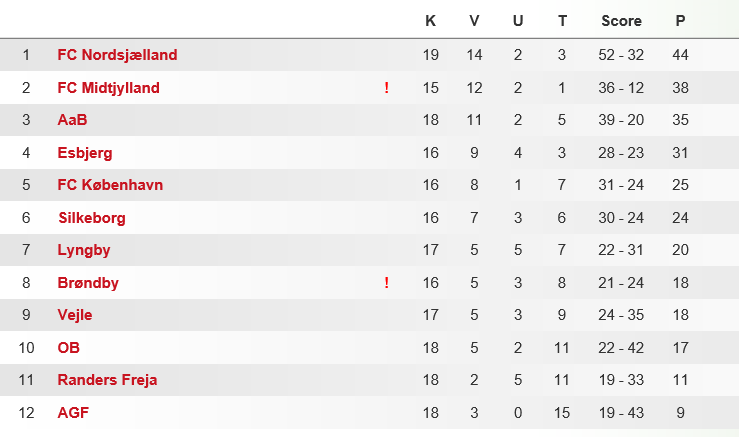739x437 pixels.
Task: Click the P points column header
Action: coord(680,21)
